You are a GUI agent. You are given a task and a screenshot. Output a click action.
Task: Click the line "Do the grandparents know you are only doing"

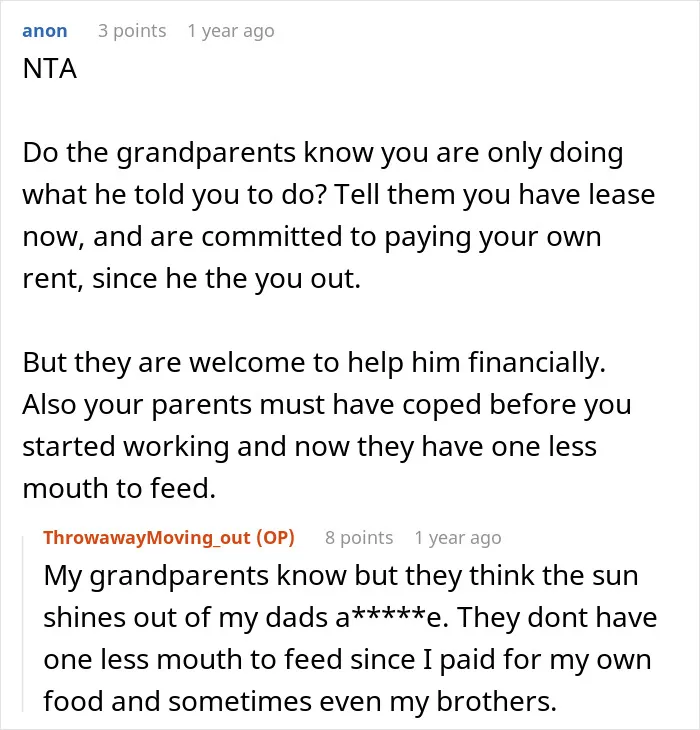pyautogui.click(x=323, y=153)
